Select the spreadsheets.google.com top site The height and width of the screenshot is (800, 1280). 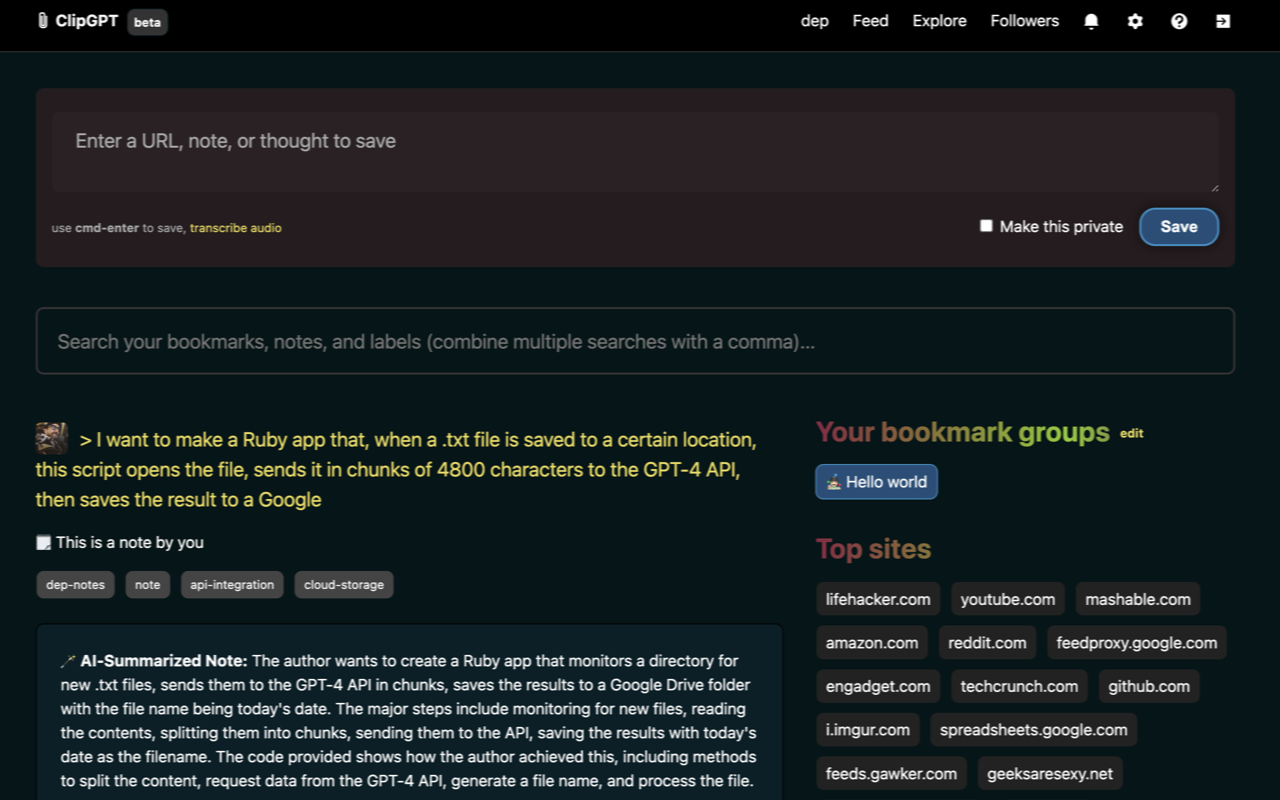tap(1033, 730)
